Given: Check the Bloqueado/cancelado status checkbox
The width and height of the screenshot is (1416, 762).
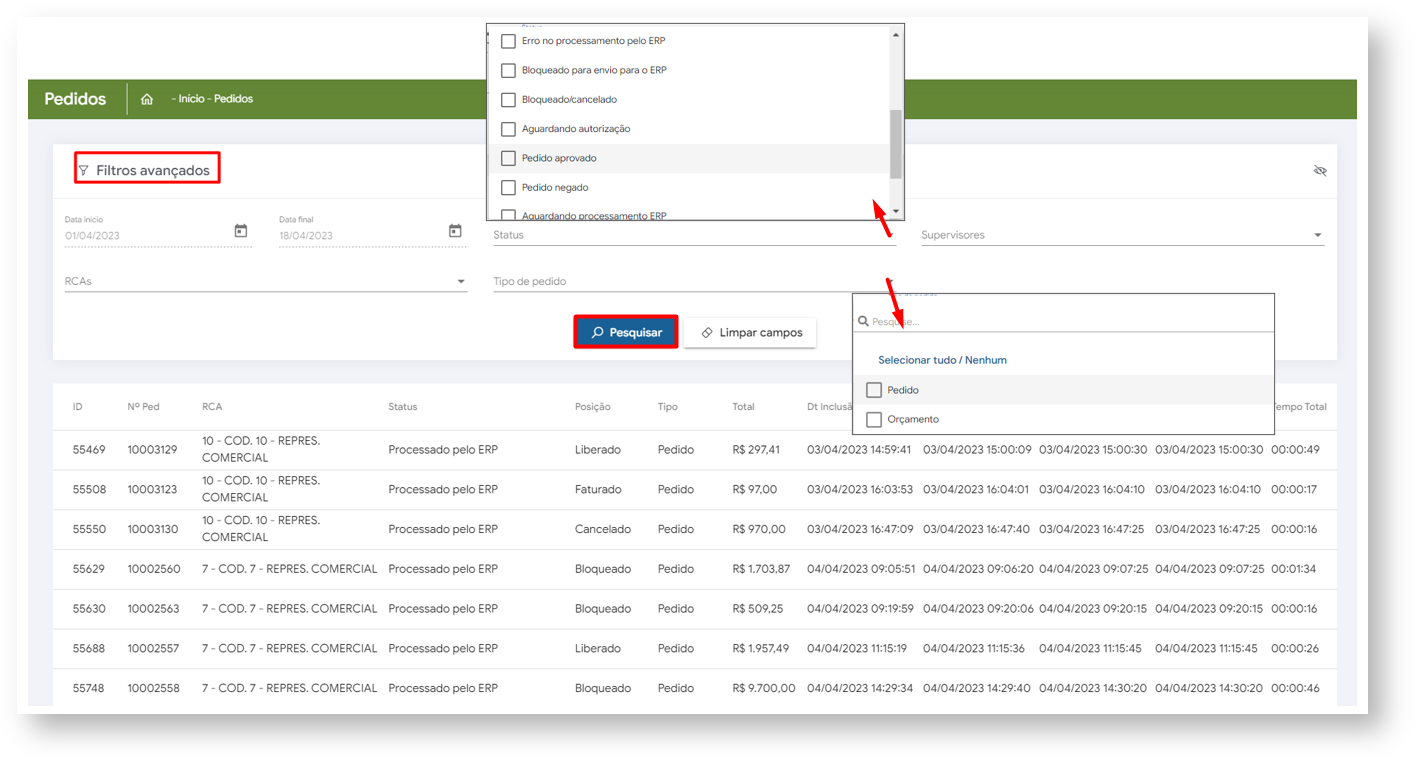Looking at the screenshot, I should 508,100.
